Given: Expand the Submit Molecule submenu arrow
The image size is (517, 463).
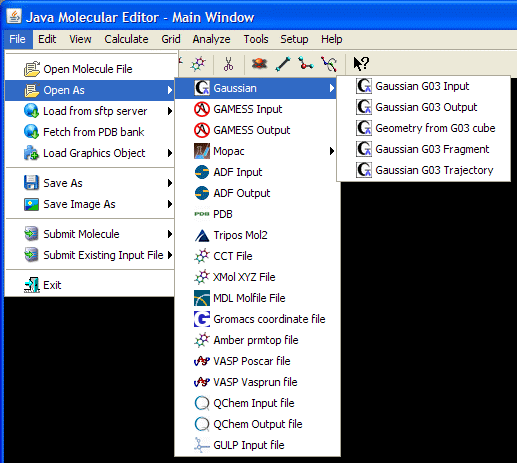Looking at the screenshot, I should tap(170, 234).
